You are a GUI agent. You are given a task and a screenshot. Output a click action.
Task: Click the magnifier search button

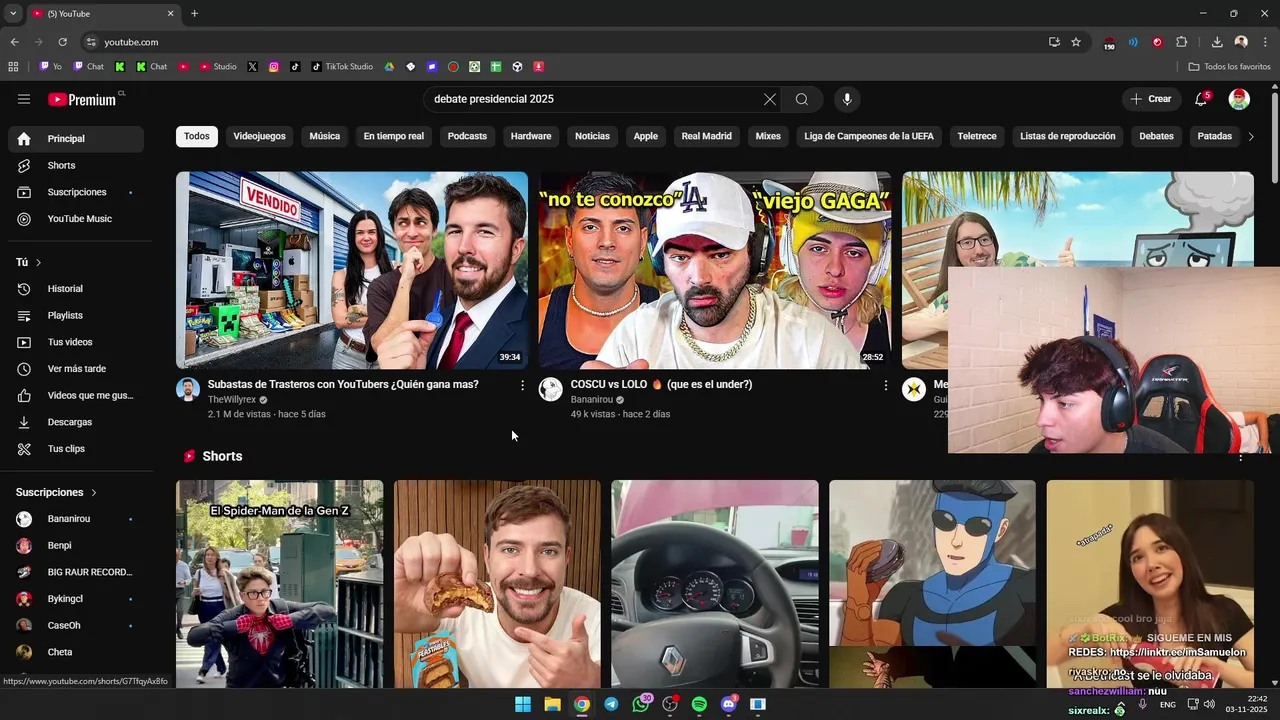tap(802, 99)
